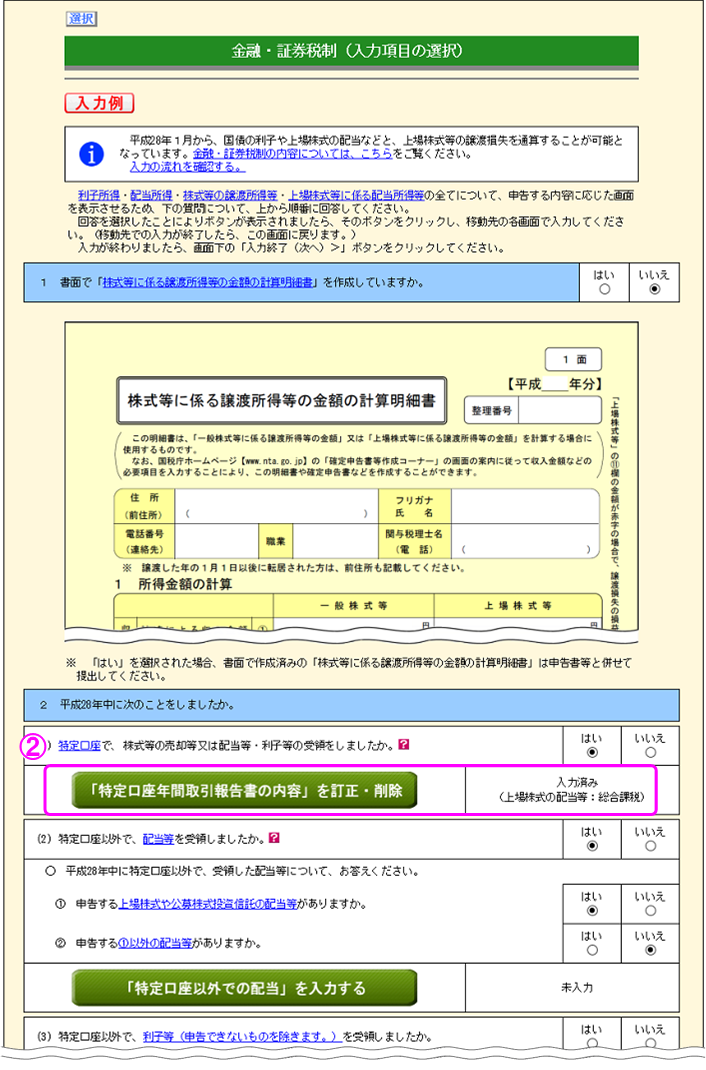Select いいえ for ① 上場株式の配当等
This screenshot has height=1070, width=706.
pos(650,911)
